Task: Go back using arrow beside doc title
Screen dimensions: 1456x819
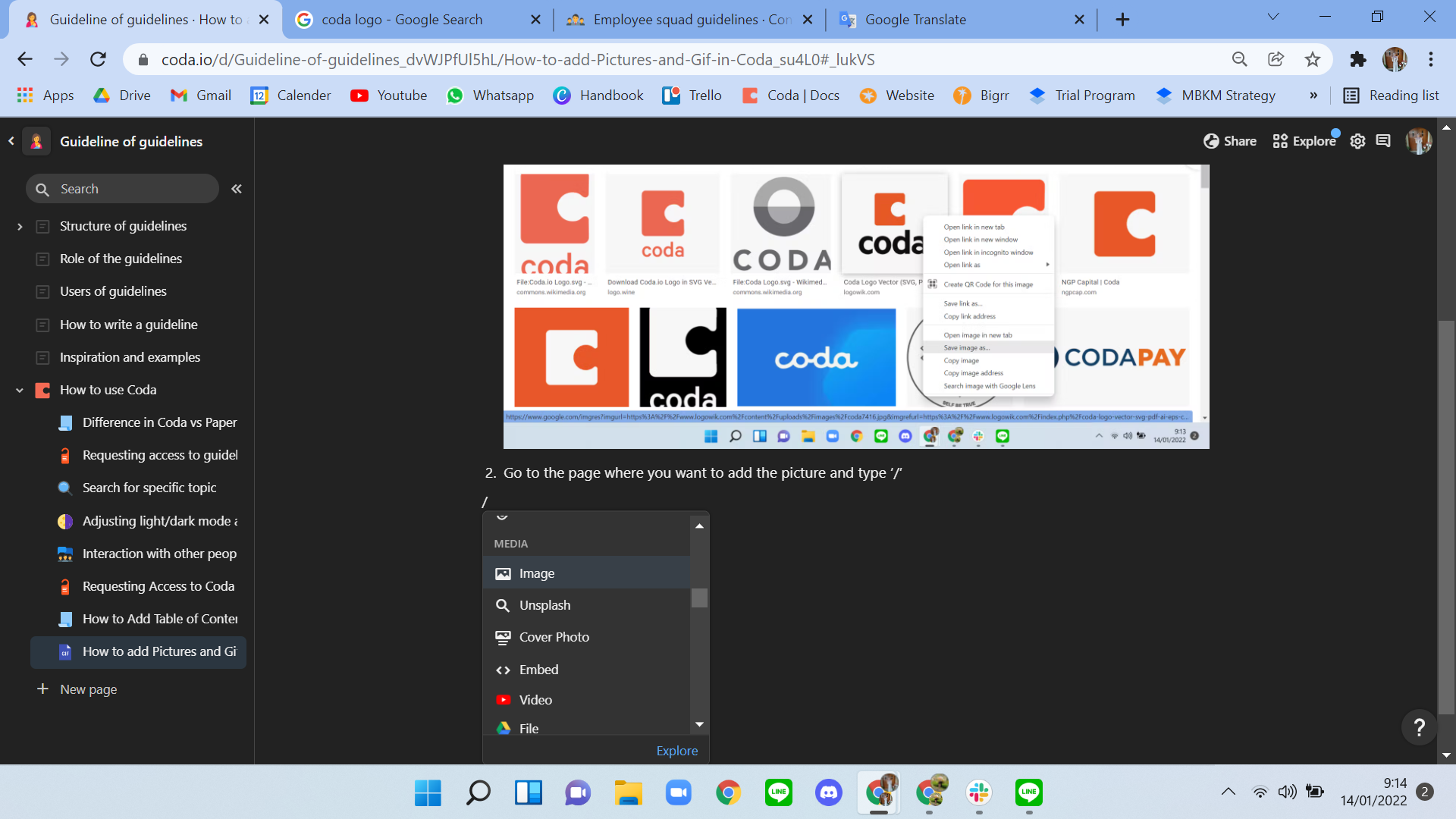Action: pyautogui.click(x=11, y=141)
